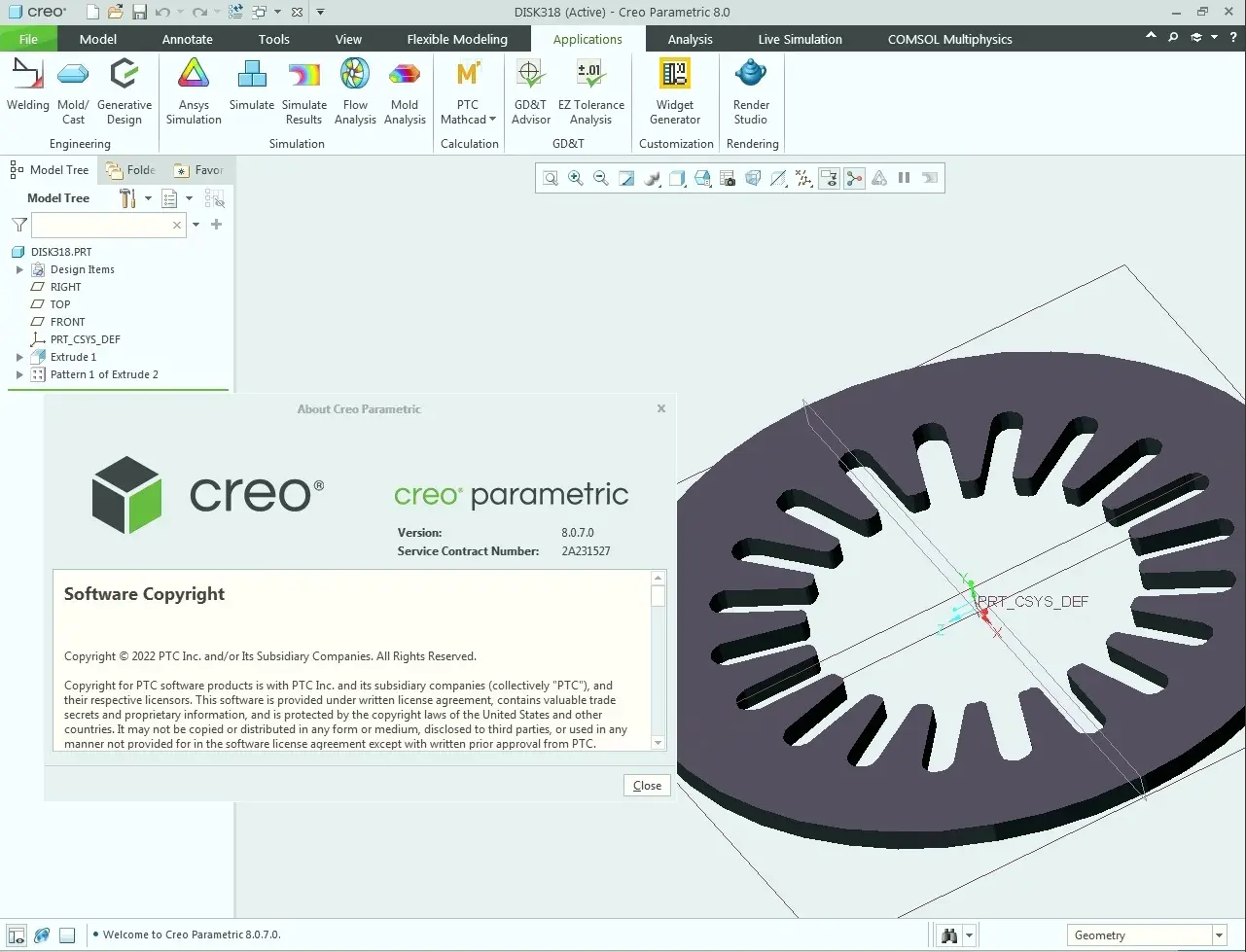
Task: Toggle Spin Center display
Action: coord(854,178)
